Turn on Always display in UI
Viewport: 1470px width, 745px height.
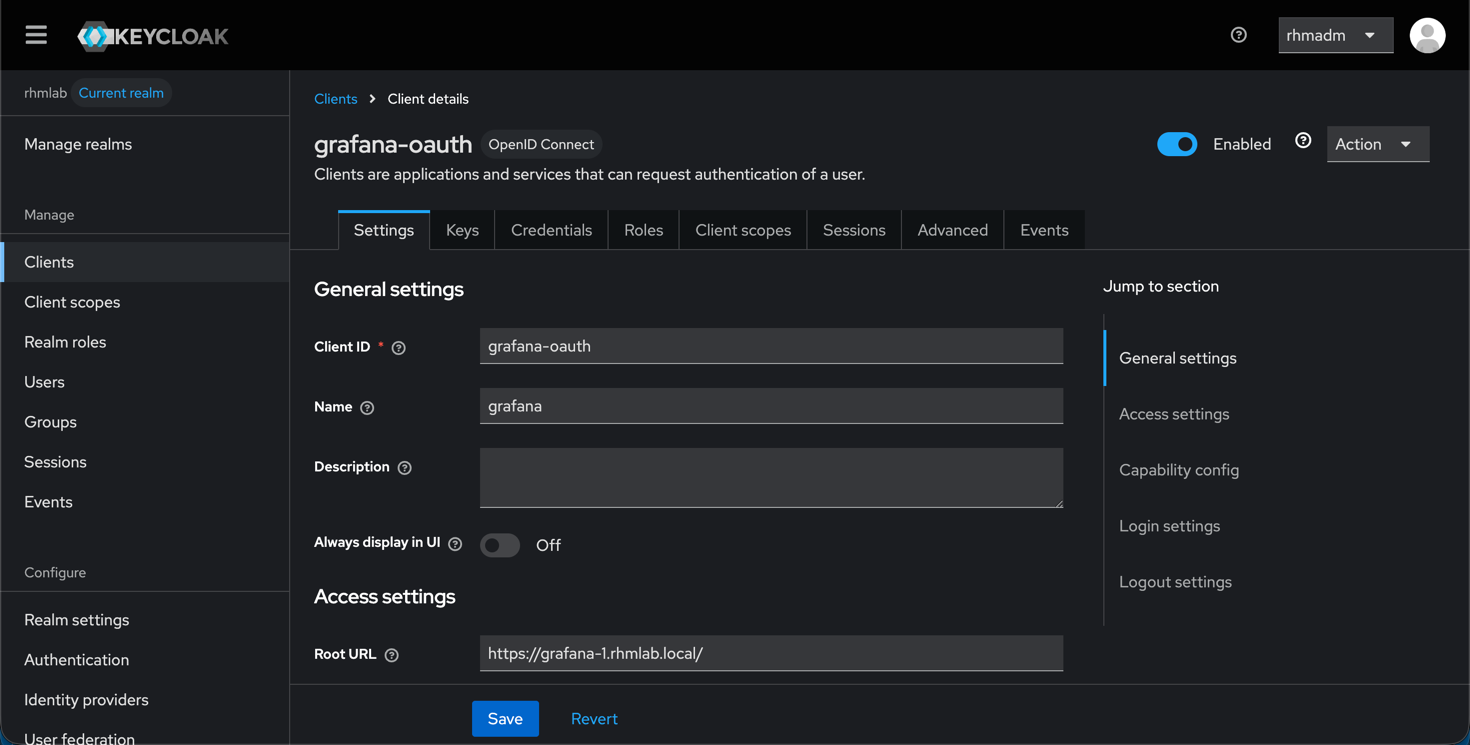click(499, 545)
